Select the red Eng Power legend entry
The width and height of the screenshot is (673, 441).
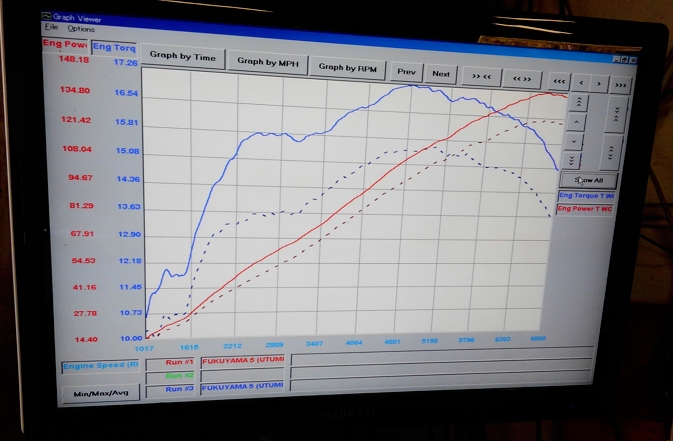(x=586, y=209)
